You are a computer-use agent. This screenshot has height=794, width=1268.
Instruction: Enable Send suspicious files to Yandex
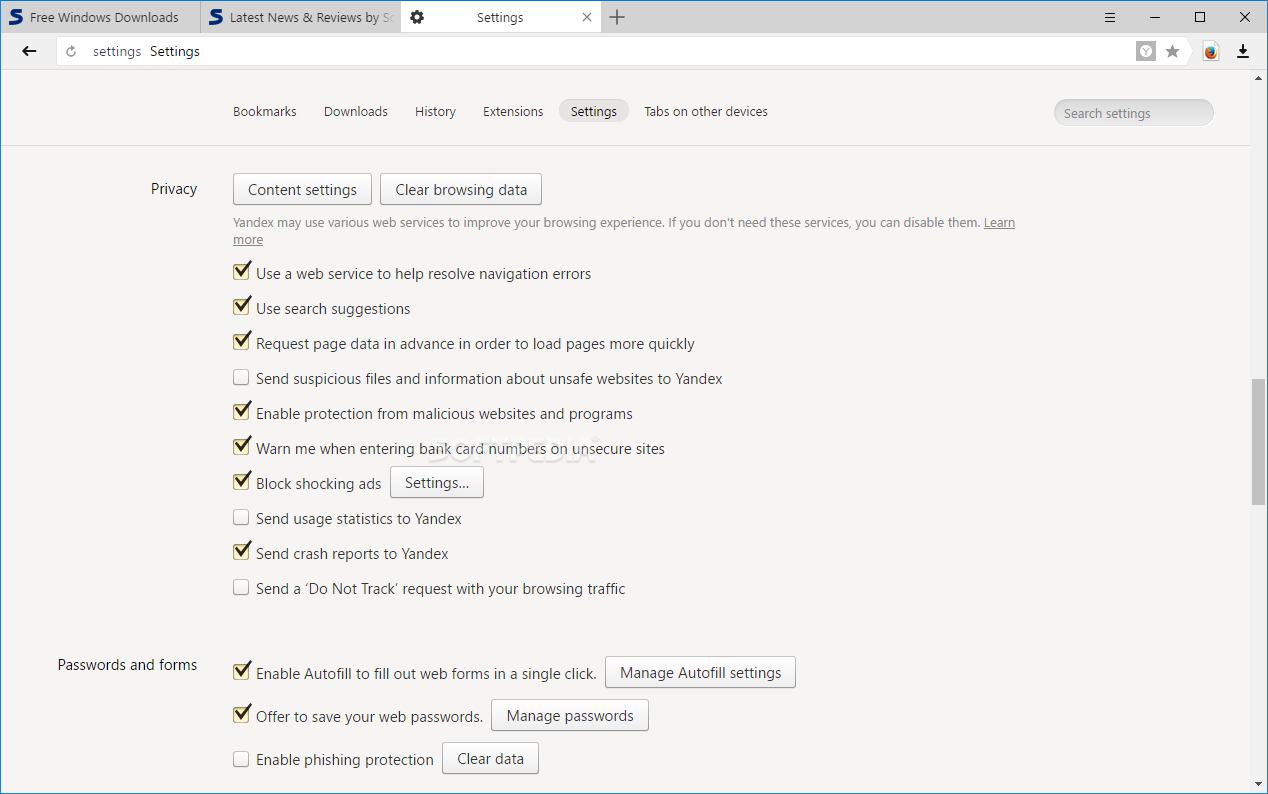coord(241,377)
